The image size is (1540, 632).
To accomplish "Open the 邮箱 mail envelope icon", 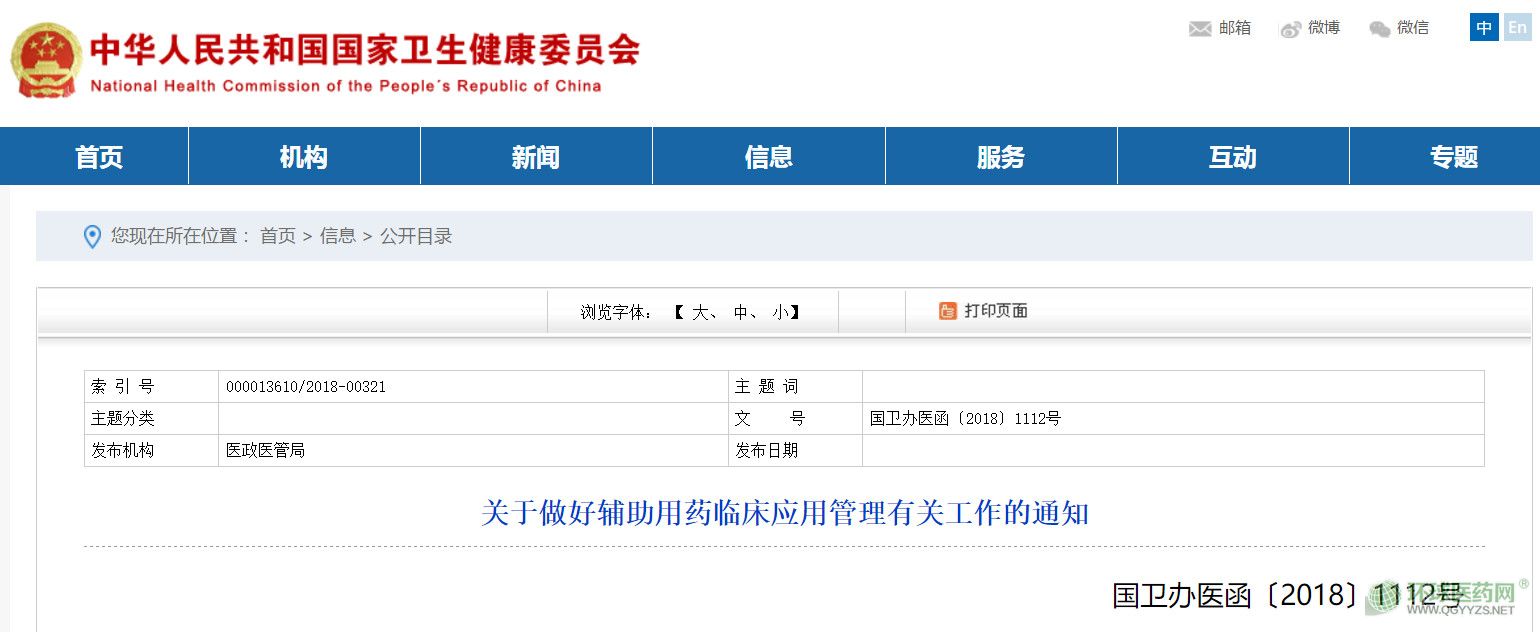I will pos(1200,29).
